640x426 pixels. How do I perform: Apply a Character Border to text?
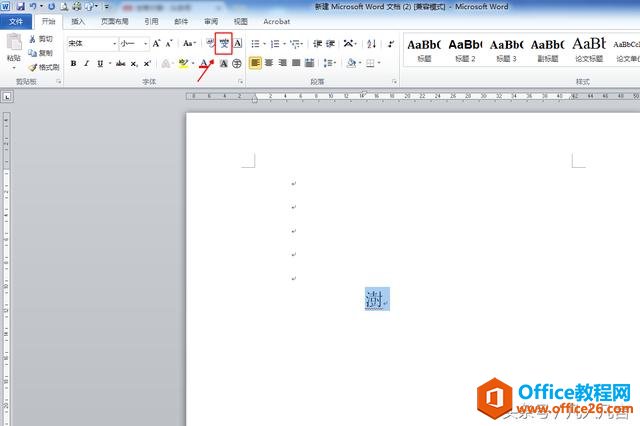238,43
